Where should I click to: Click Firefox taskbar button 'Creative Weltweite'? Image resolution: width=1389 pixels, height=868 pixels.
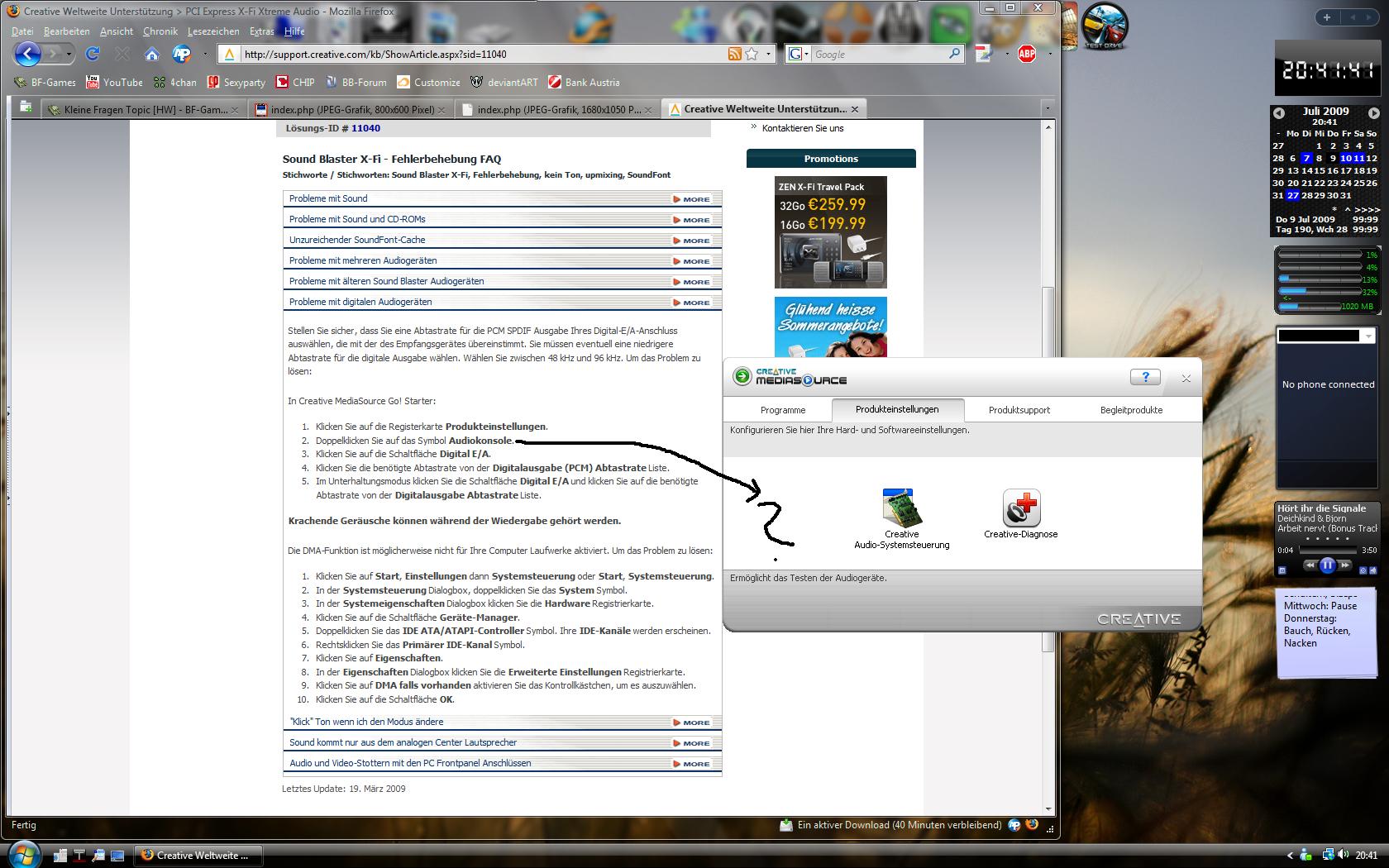click(198, 855)
